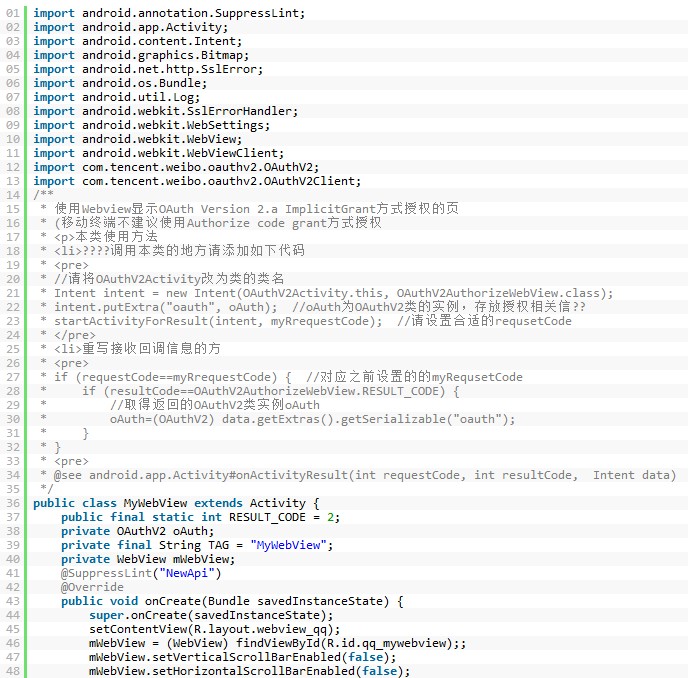
Task: Click the setVerticalScrollBarEnabled(false) line
Action: [x=243, y=657]
